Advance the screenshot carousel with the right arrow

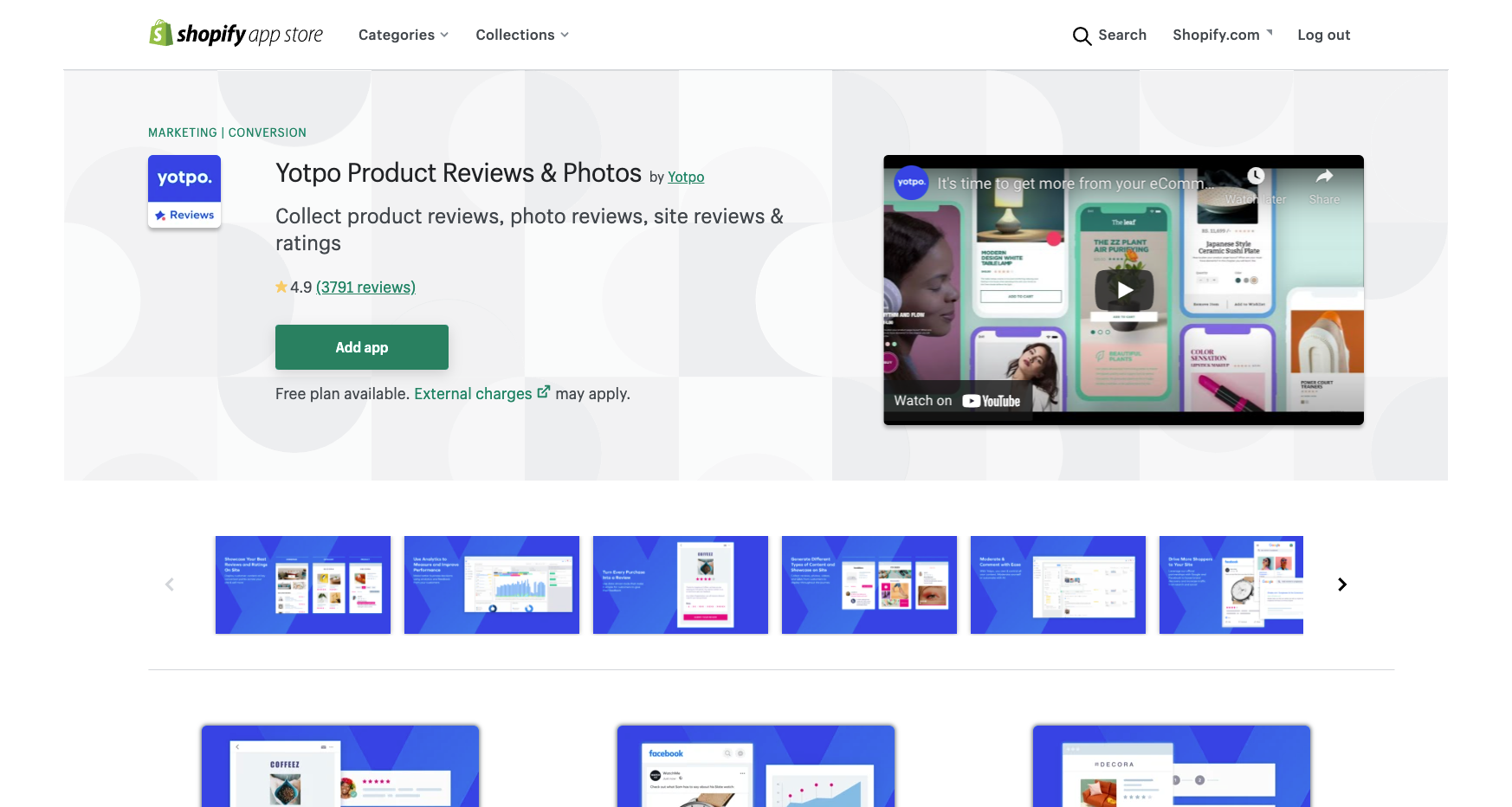click(x=1342, y=584)
